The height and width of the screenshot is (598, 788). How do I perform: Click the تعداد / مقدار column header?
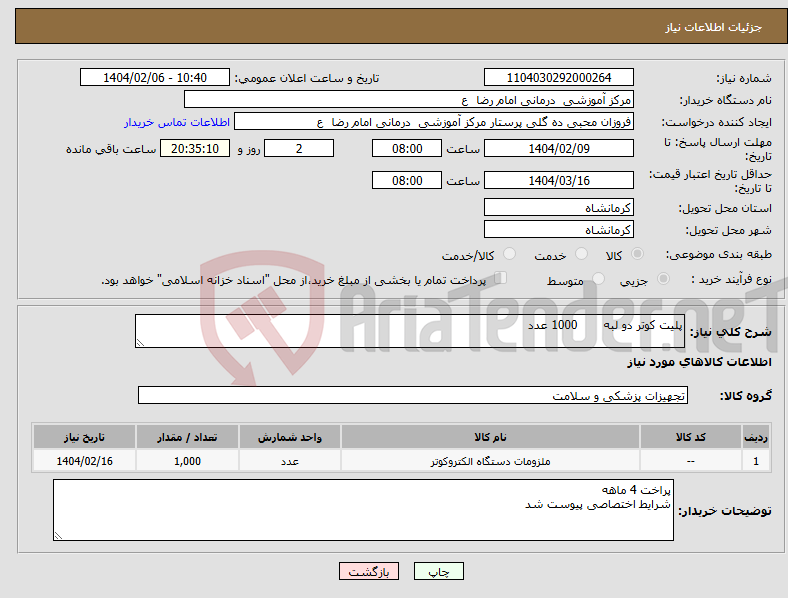(187, 437)
